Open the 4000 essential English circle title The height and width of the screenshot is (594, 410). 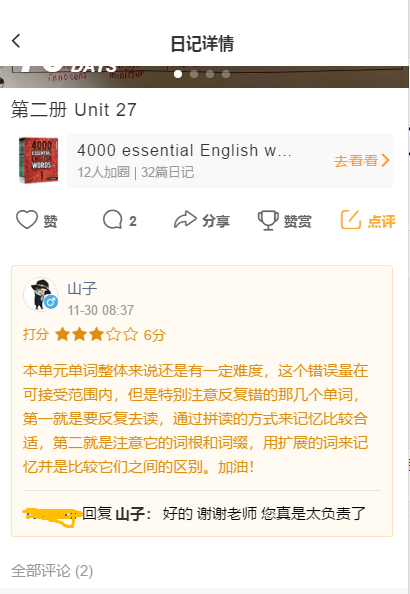pyautogui.click(x=184, y=150)
